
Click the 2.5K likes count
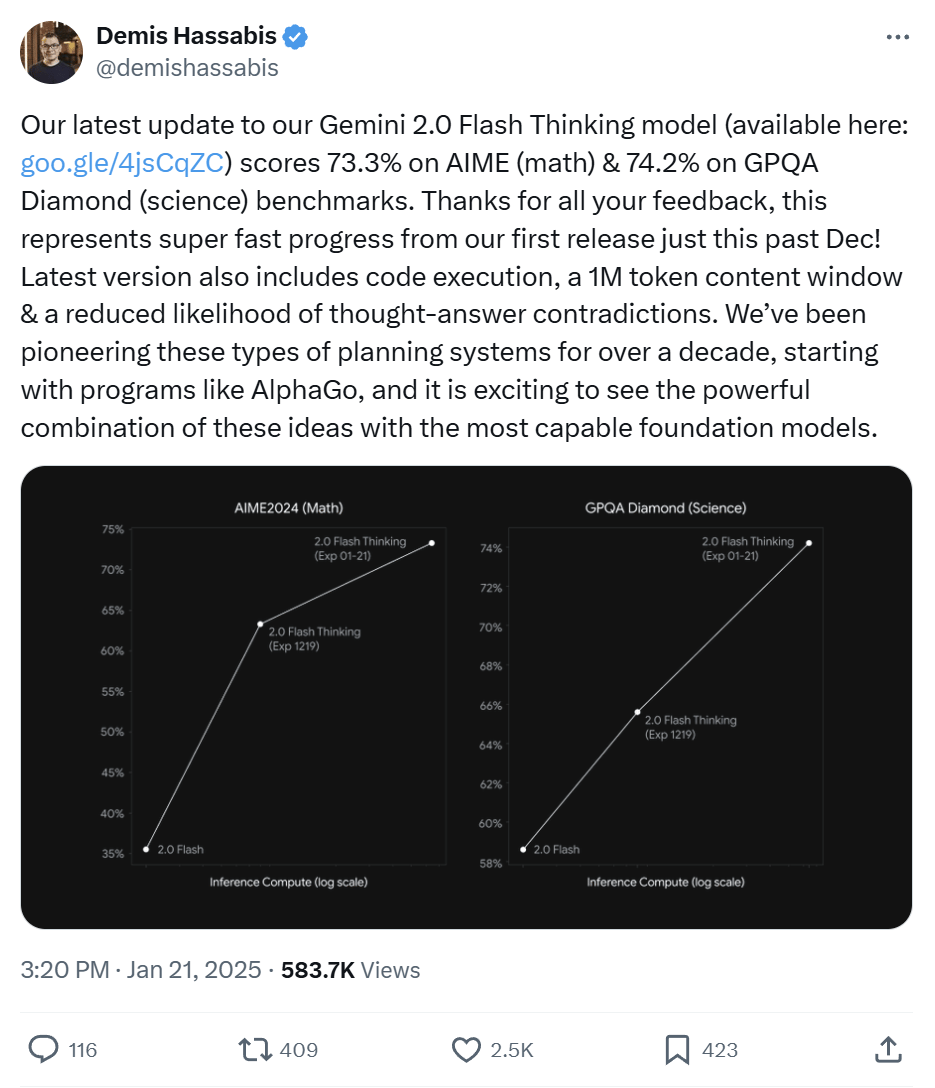512,1050
